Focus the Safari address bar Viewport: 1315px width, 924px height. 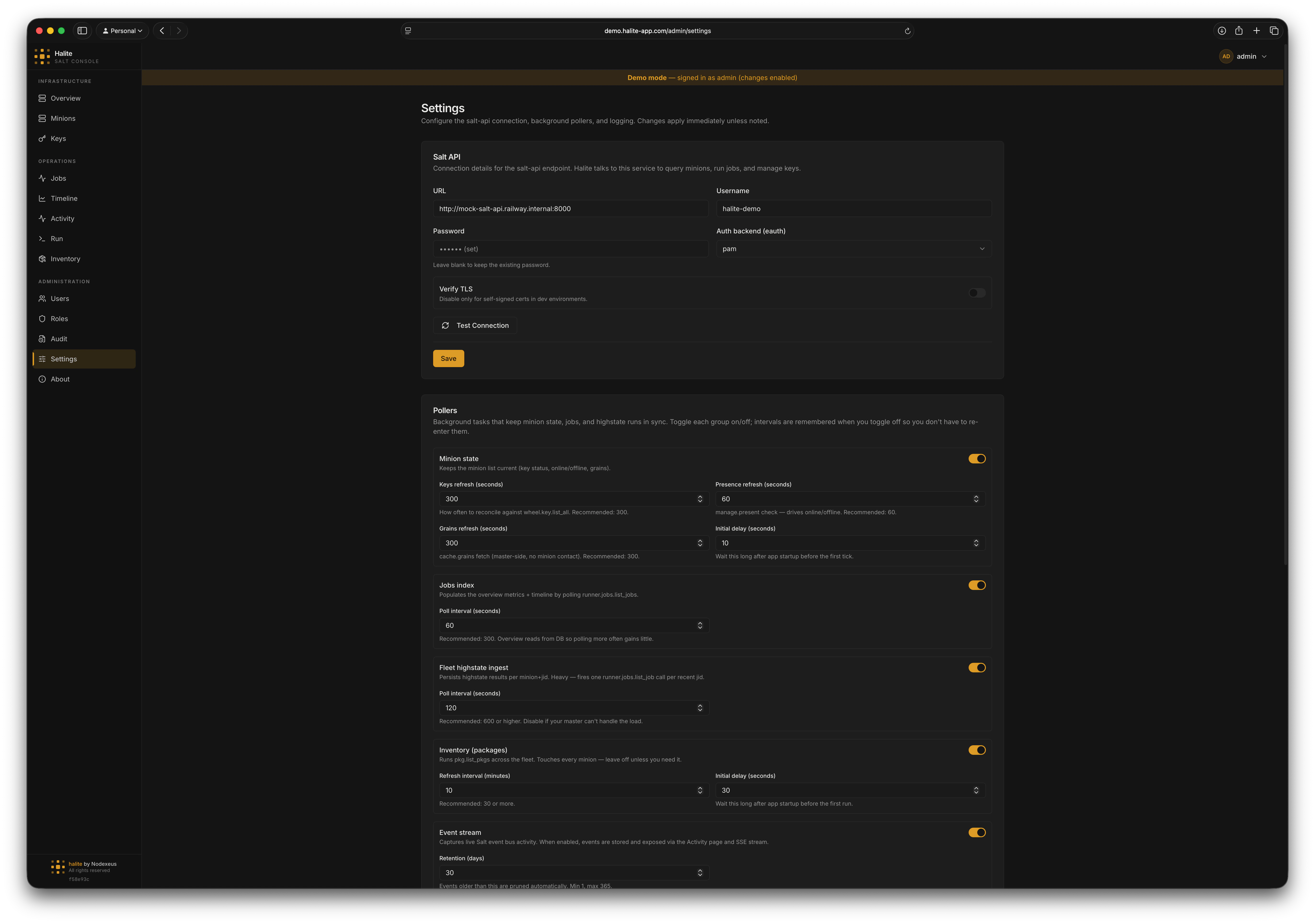point(657,31)
